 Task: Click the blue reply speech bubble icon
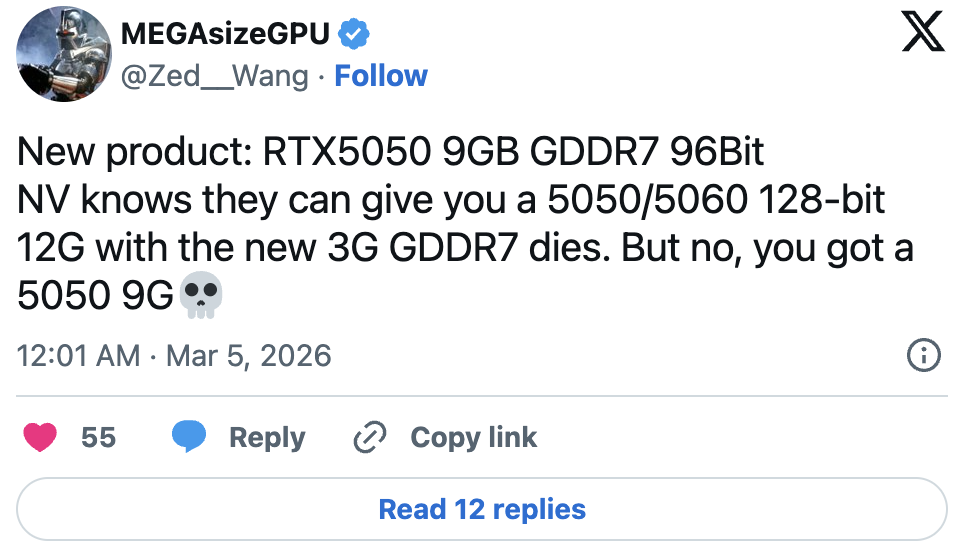coord(189,437)
